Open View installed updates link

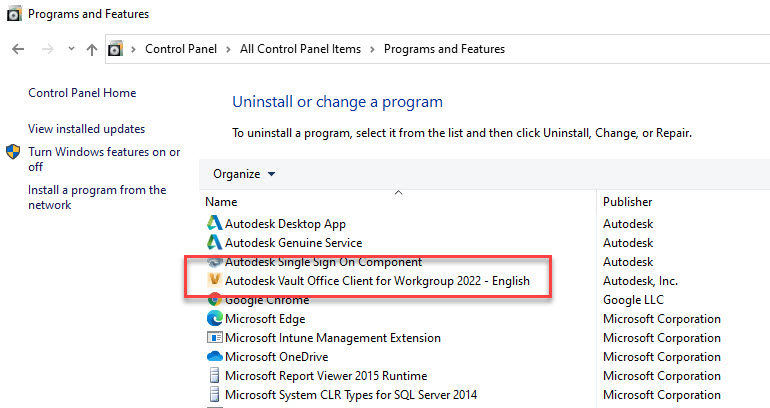[86, 129]
